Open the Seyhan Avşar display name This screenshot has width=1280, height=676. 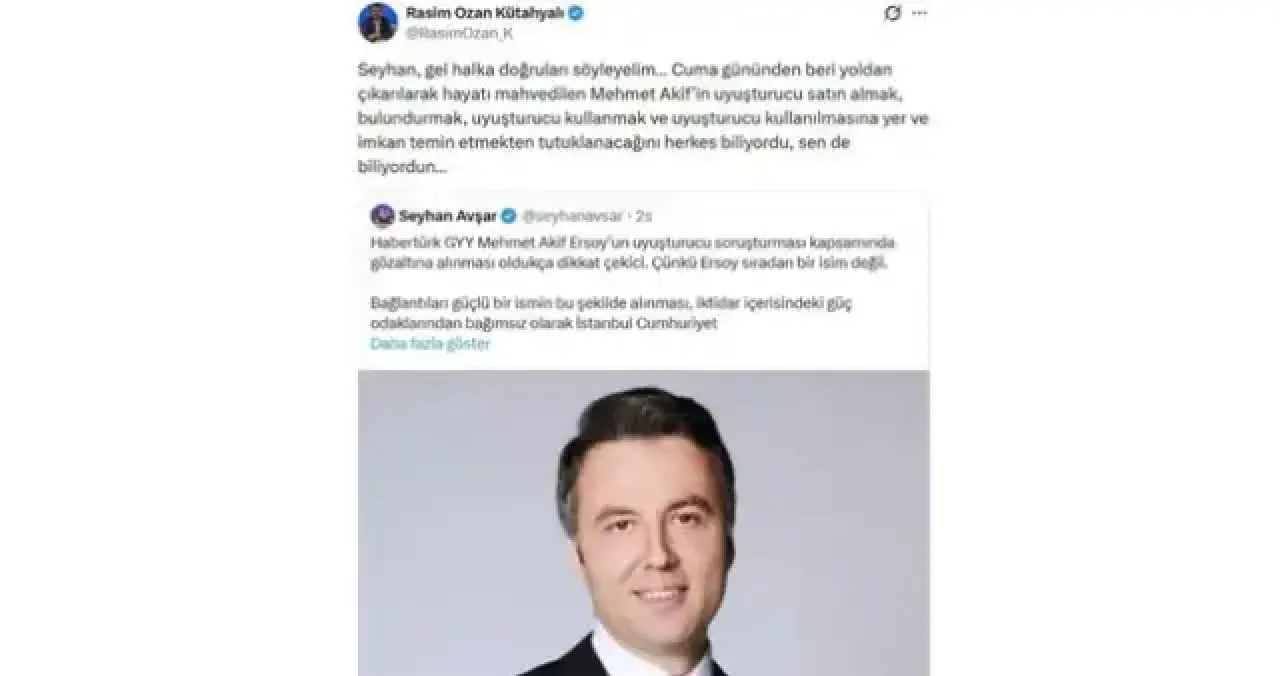coord(448,215)
